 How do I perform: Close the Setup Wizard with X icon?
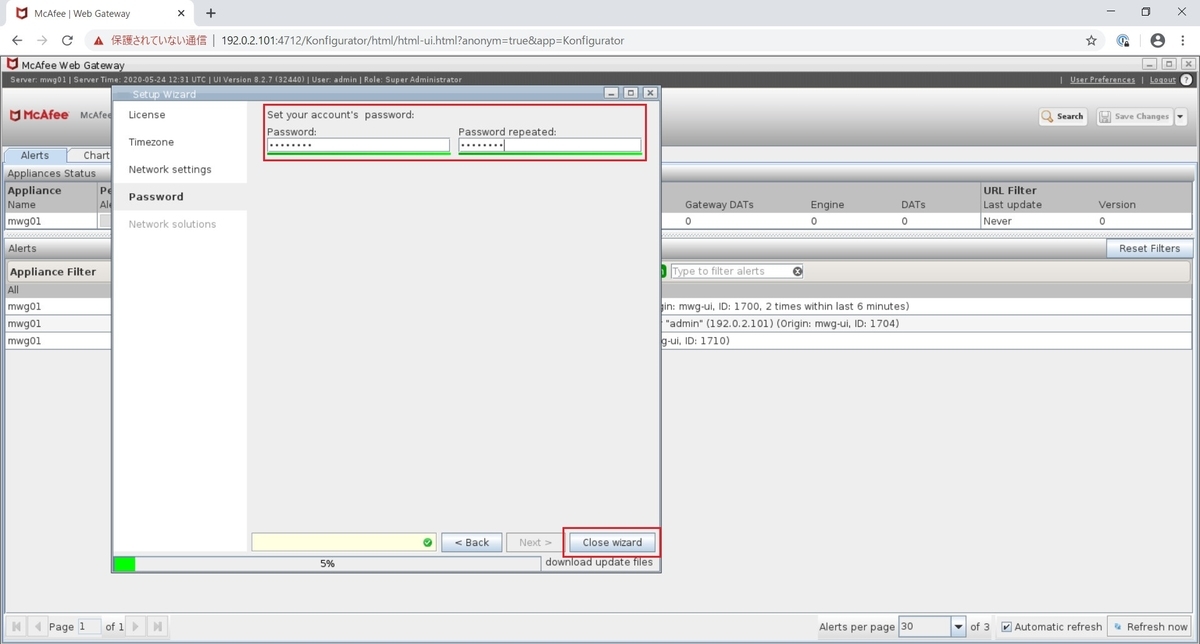[x=650, y=93]
